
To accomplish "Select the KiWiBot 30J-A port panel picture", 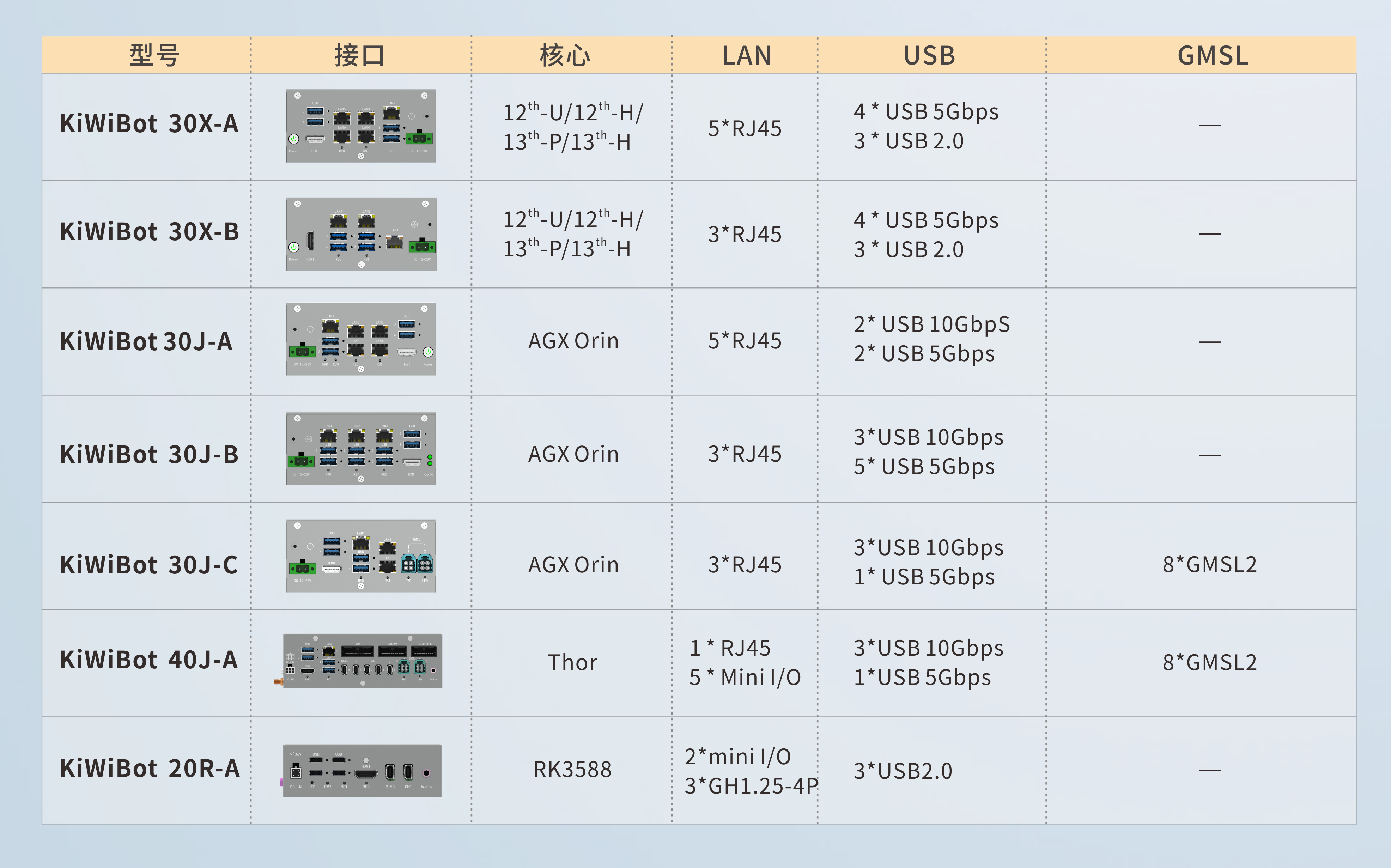I will click(360, 339).
